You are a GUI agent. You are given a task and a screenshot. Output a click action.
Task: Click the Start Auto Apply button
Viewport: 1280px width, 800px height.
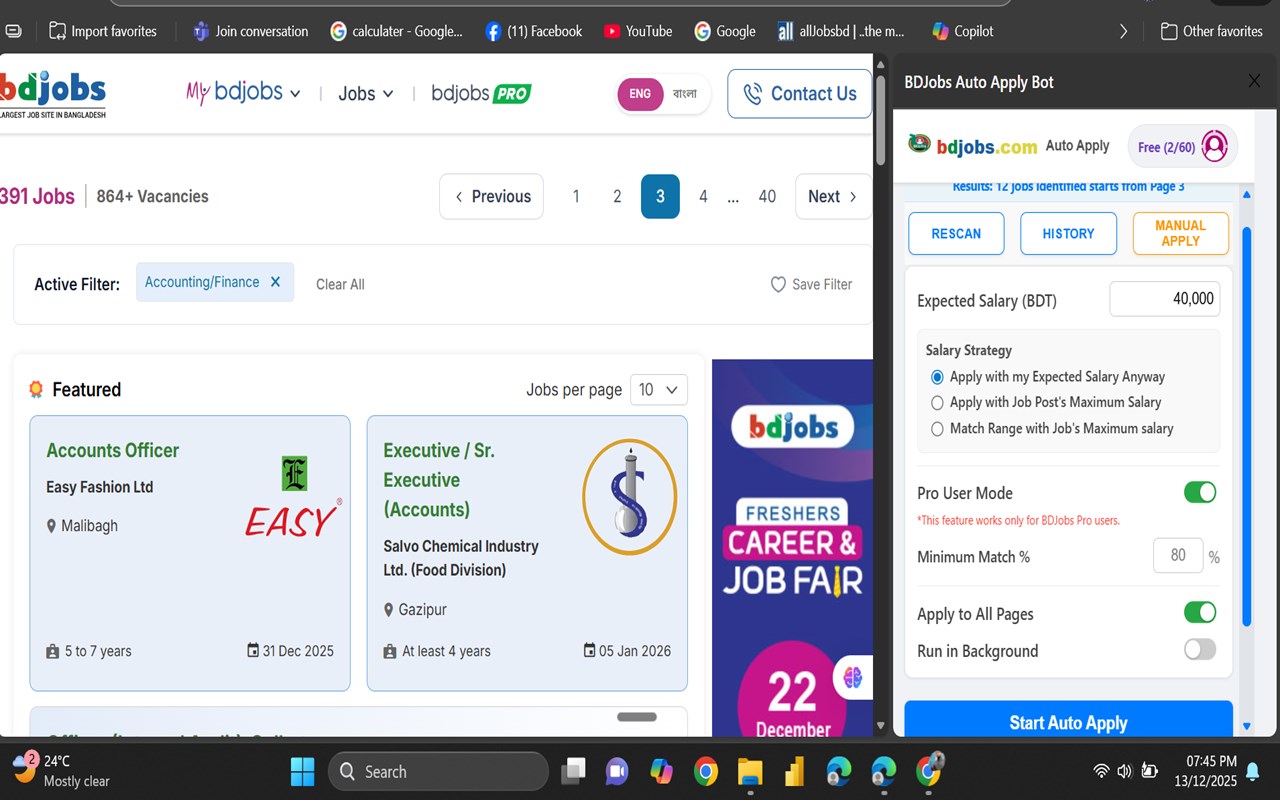click(x=1068, y=720)
